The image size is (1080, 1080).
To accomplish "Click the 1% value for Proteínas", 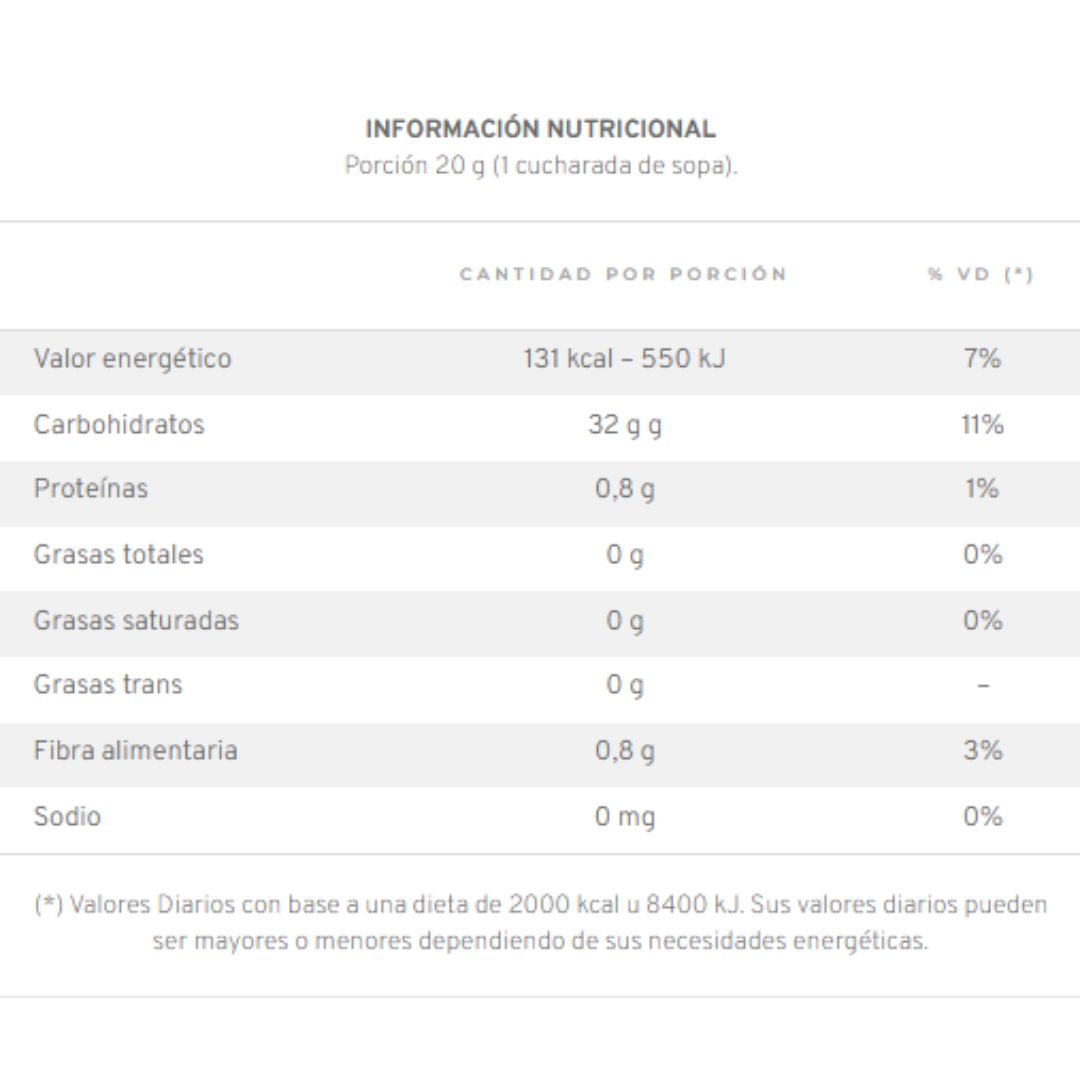I will coord(982,488).
